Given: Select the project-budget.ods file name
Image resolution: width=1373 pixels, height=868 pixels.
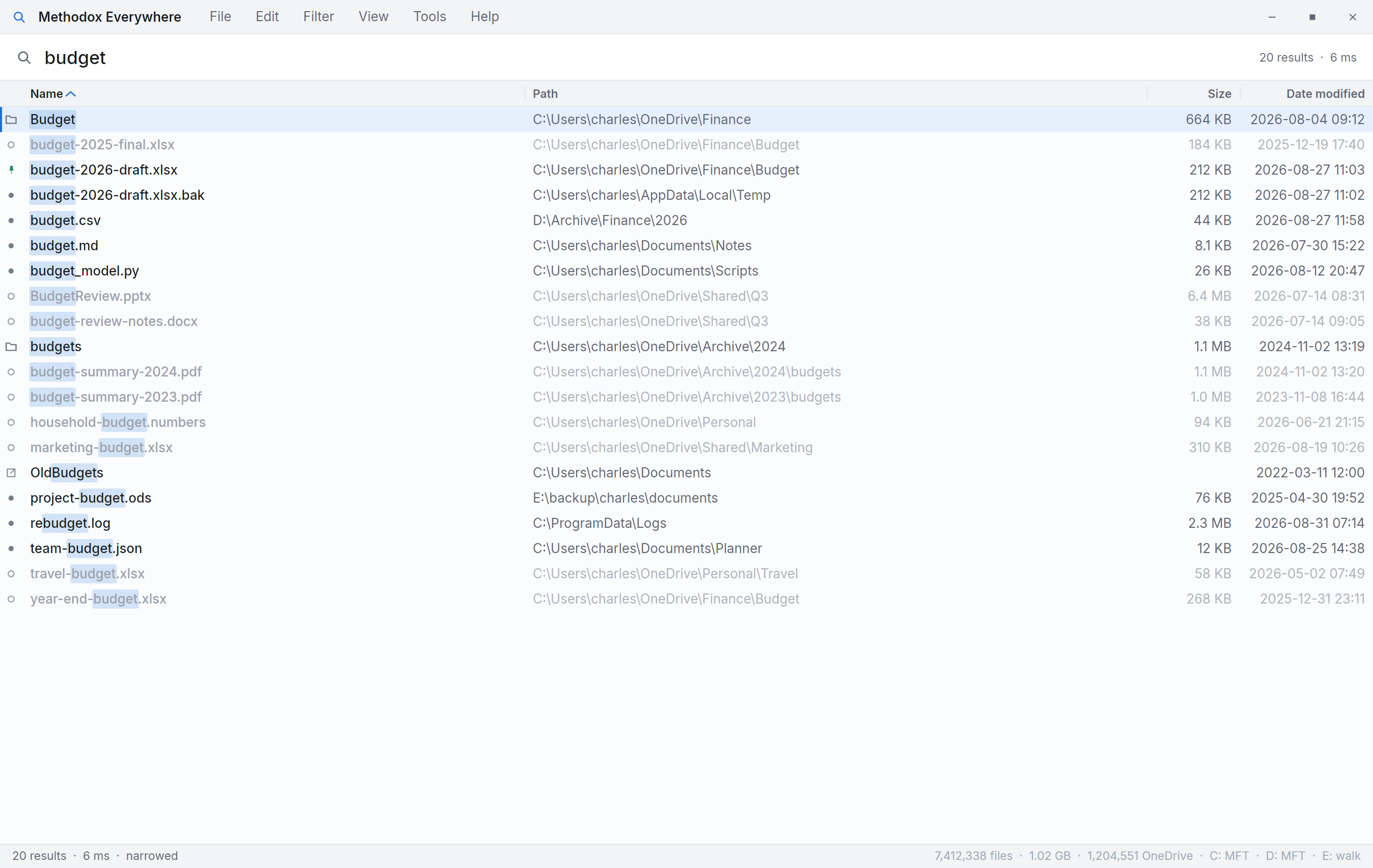Looking at the screenshot, I should (91, 498).
